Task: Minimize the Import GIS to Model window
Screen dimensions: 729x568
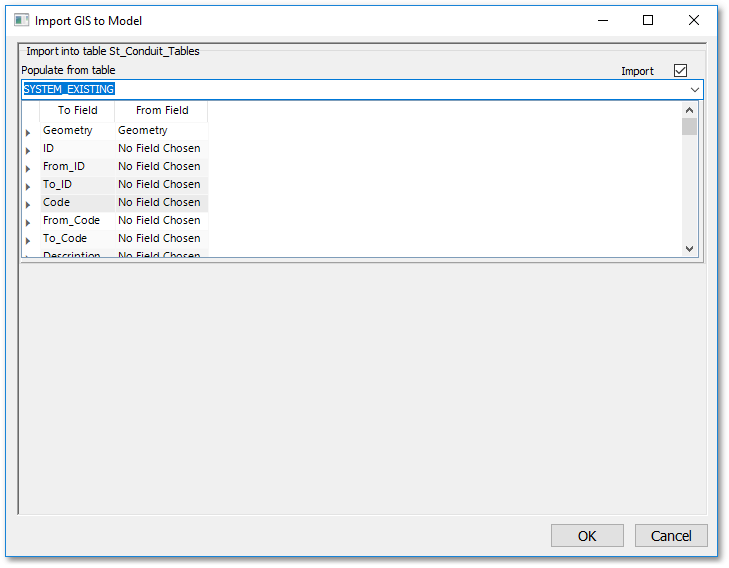Action: 603,20
